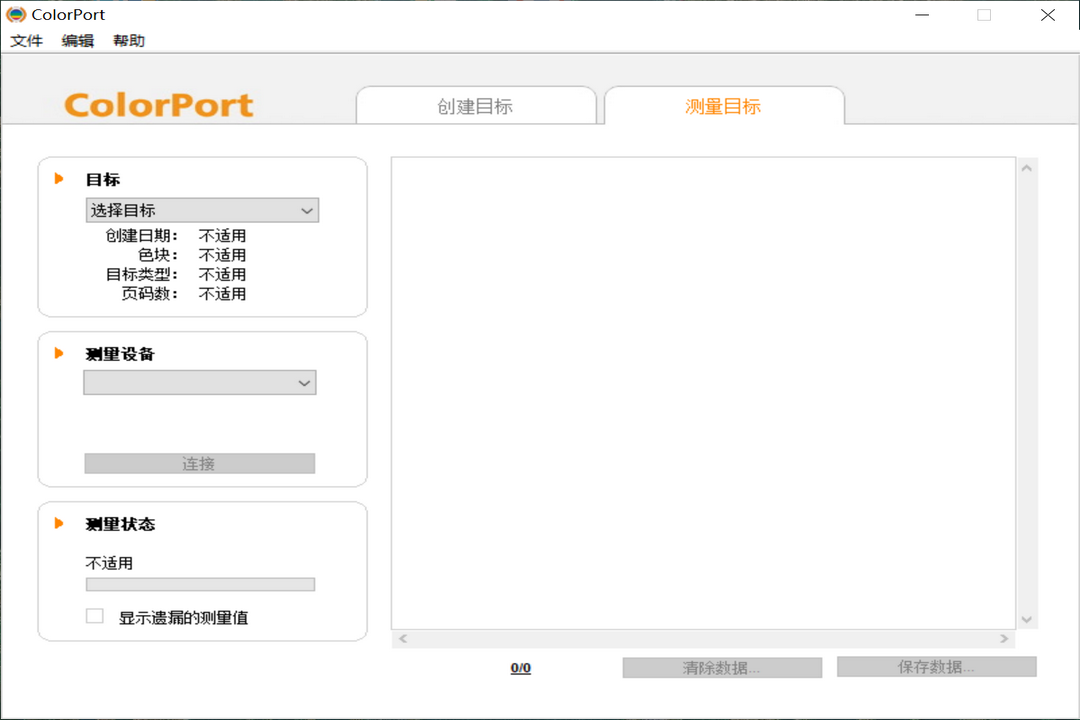Click the orange arrow beside 目标 panel
This screenshot has height=720, width=1080.
pyautogui.click(x=57, y=178)
